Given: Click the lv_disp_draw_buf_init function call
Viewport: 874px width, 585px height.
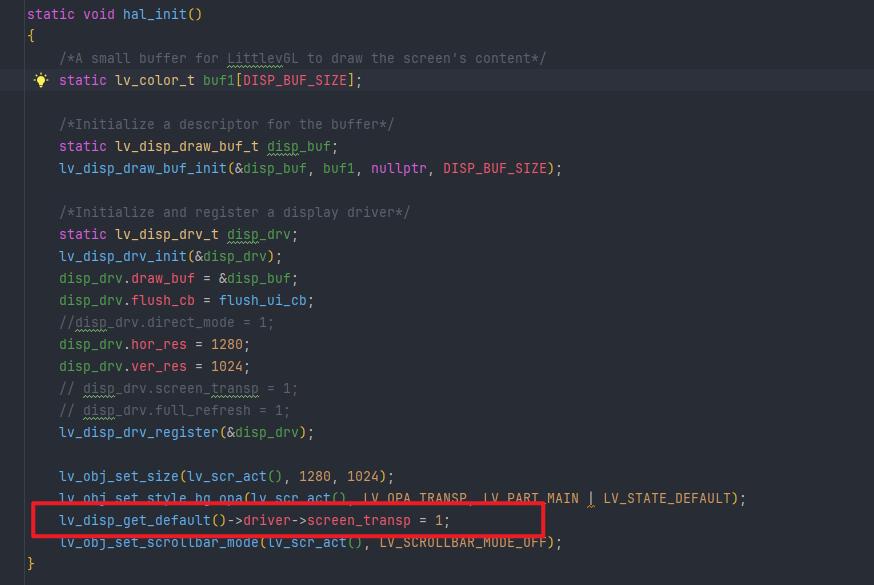Looking at the screenshot, I should point(143,168).
